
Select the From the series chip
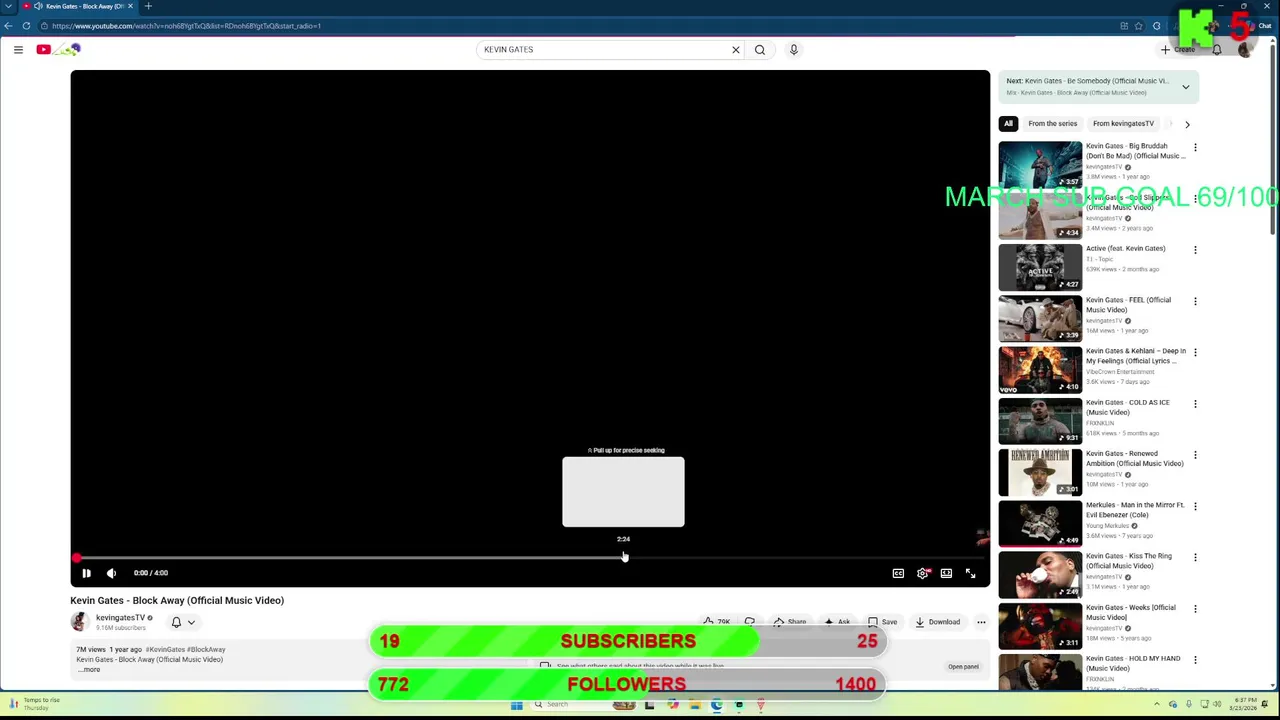1053,124
